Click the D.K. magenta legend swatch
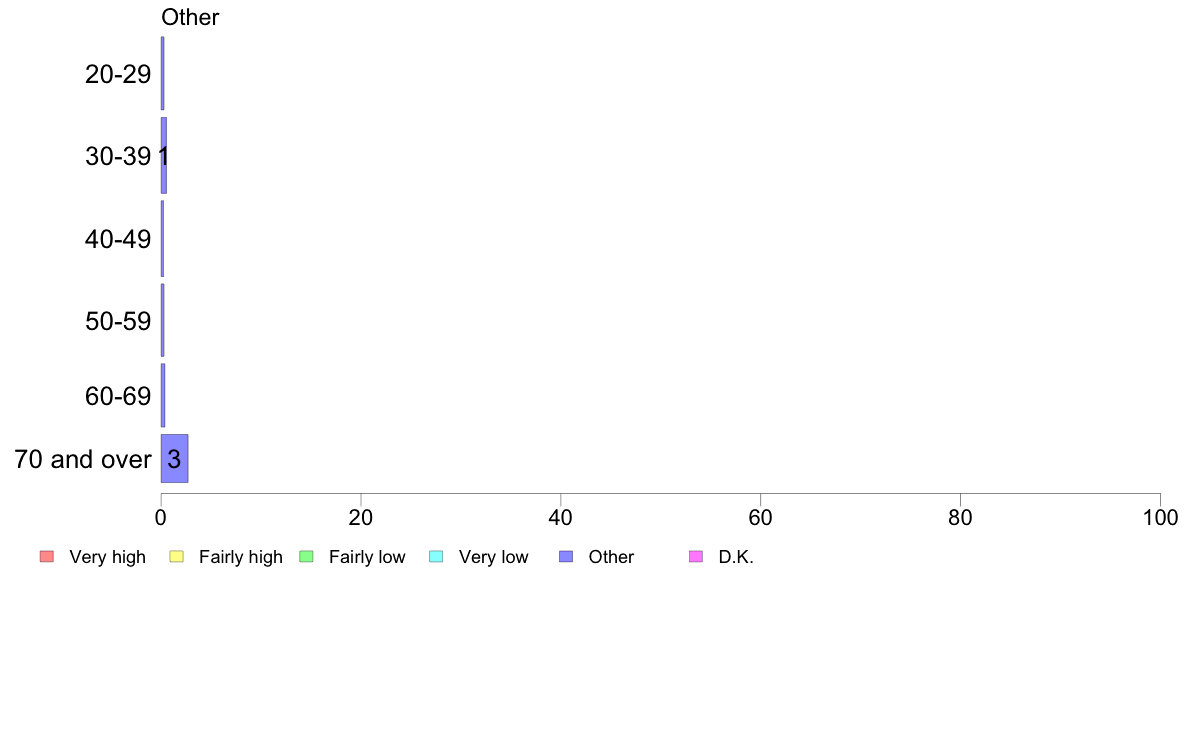Image resolution: width=1188 pixels, height=736 pixels. pyautogui.click(x=696, y=556)
